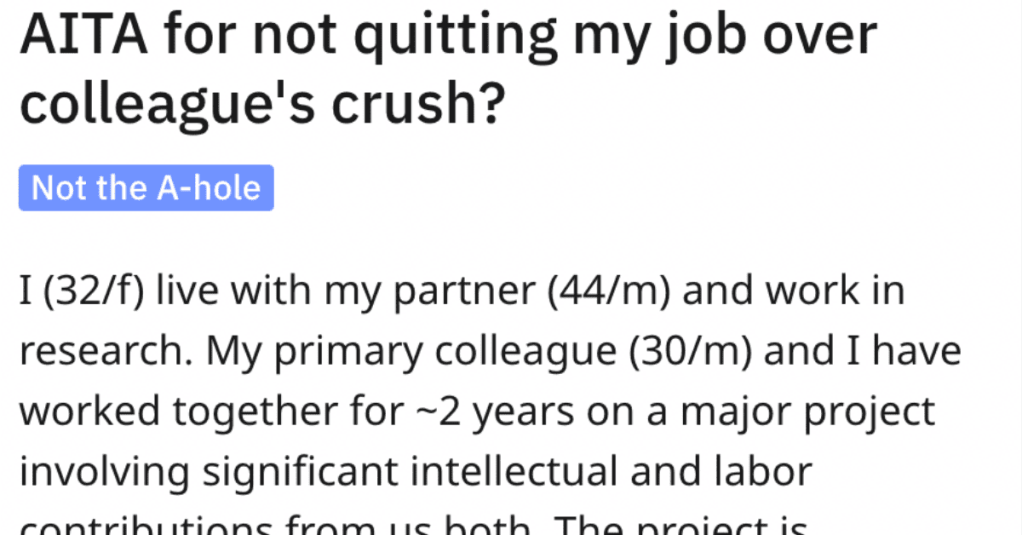Select the word 'research.' in the body
1022x535 pixels.
106,352
